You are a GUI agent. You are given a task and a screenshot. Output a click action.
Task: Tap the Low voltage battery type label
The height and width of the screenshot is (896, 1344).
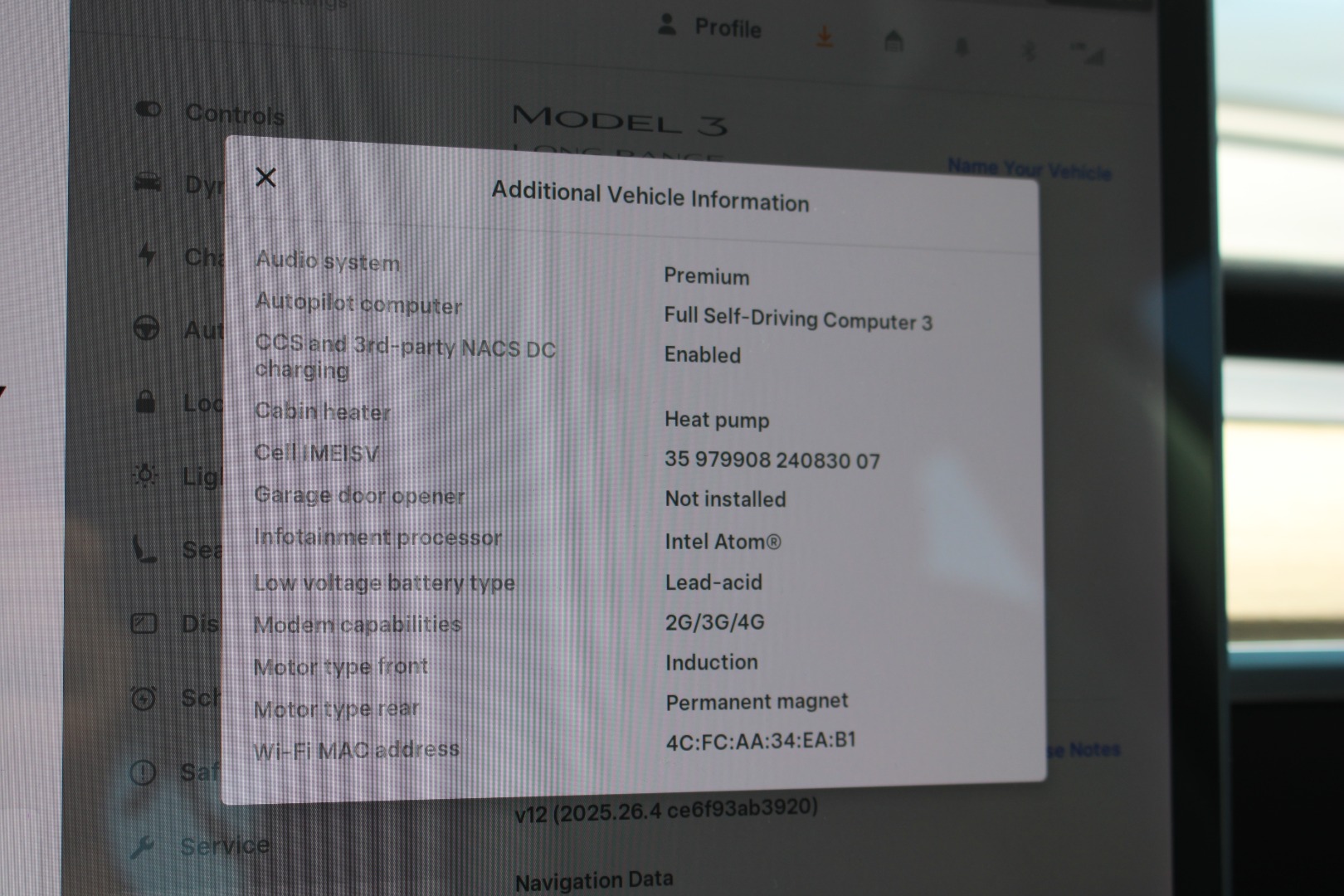(x=384, y=582)
